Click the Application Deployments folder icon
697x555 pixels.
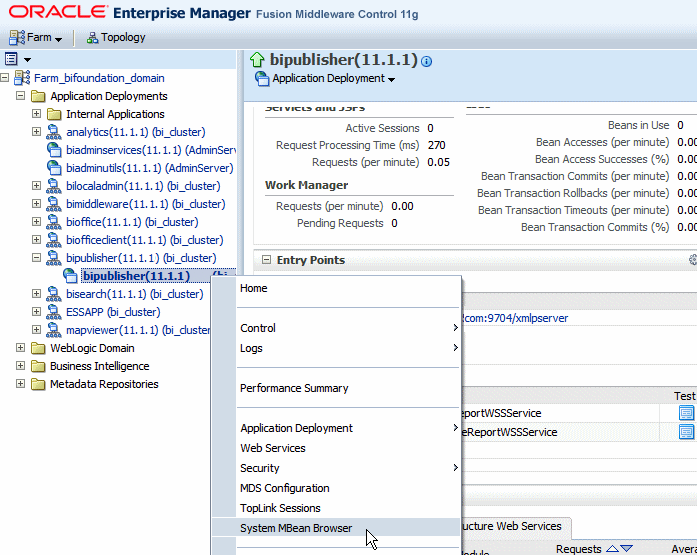pos(38,96)
